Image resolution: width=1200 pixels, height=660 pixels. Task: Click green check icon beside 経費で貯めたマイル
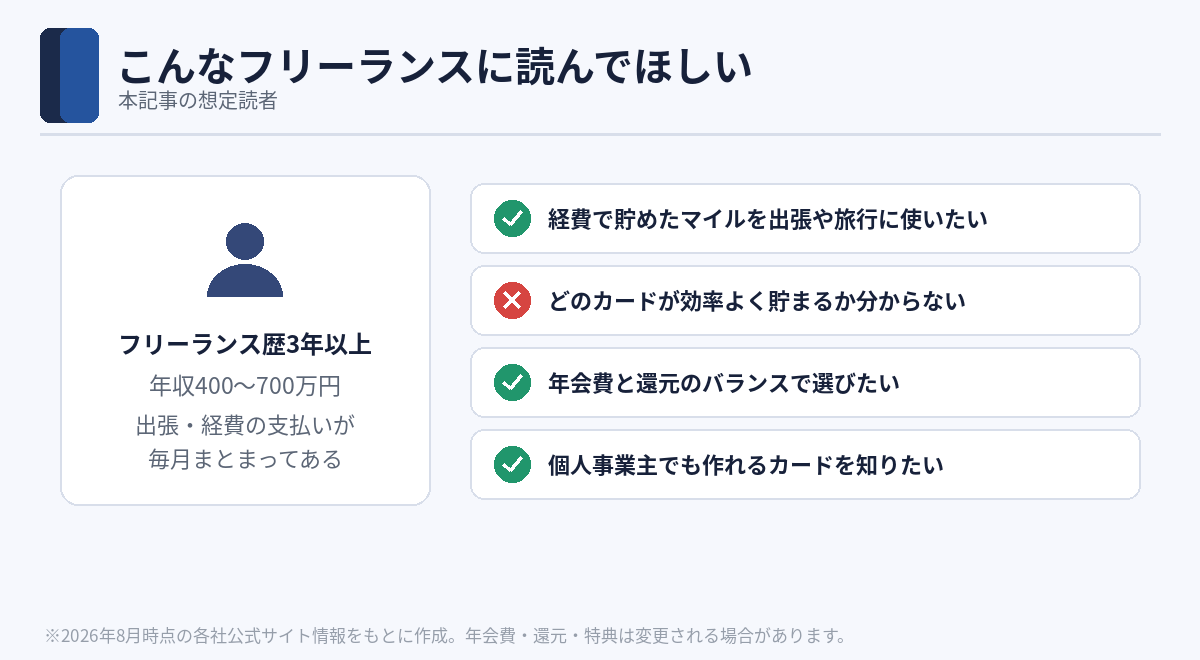[512, 218]
